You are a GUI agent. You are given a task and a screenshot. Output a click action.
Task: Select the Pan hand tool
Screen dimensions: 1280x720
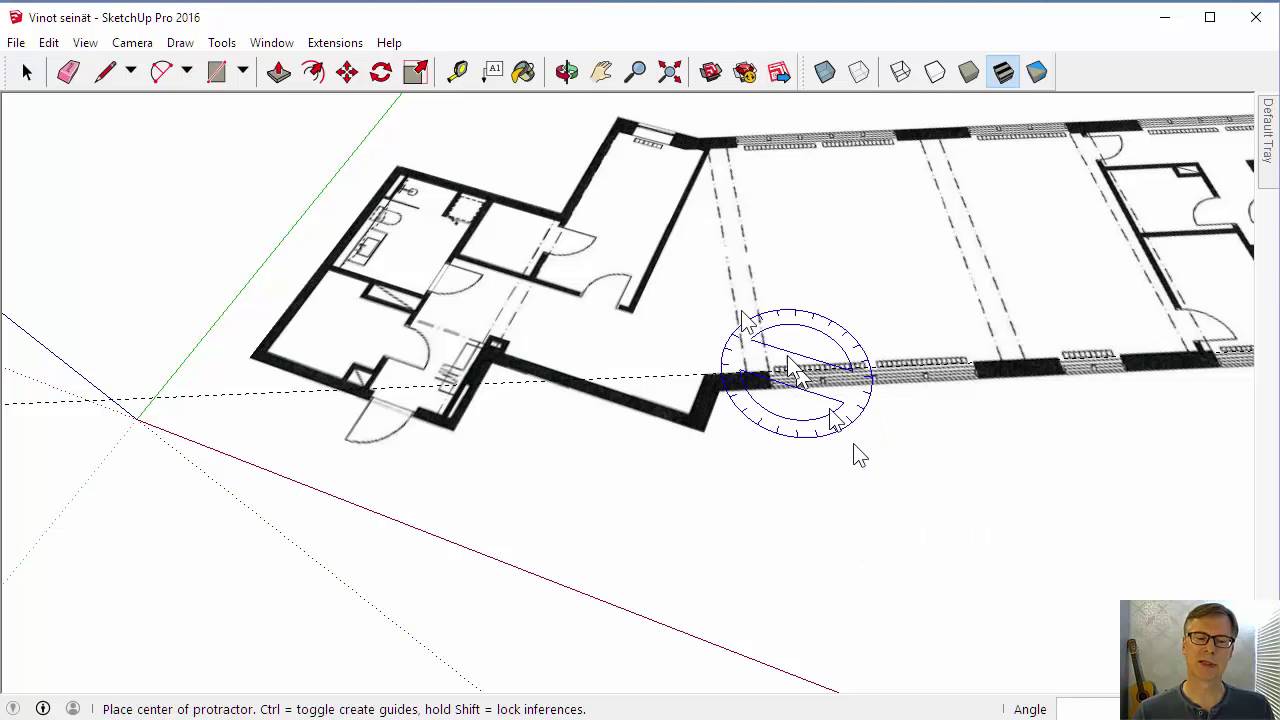click(601, 72)
